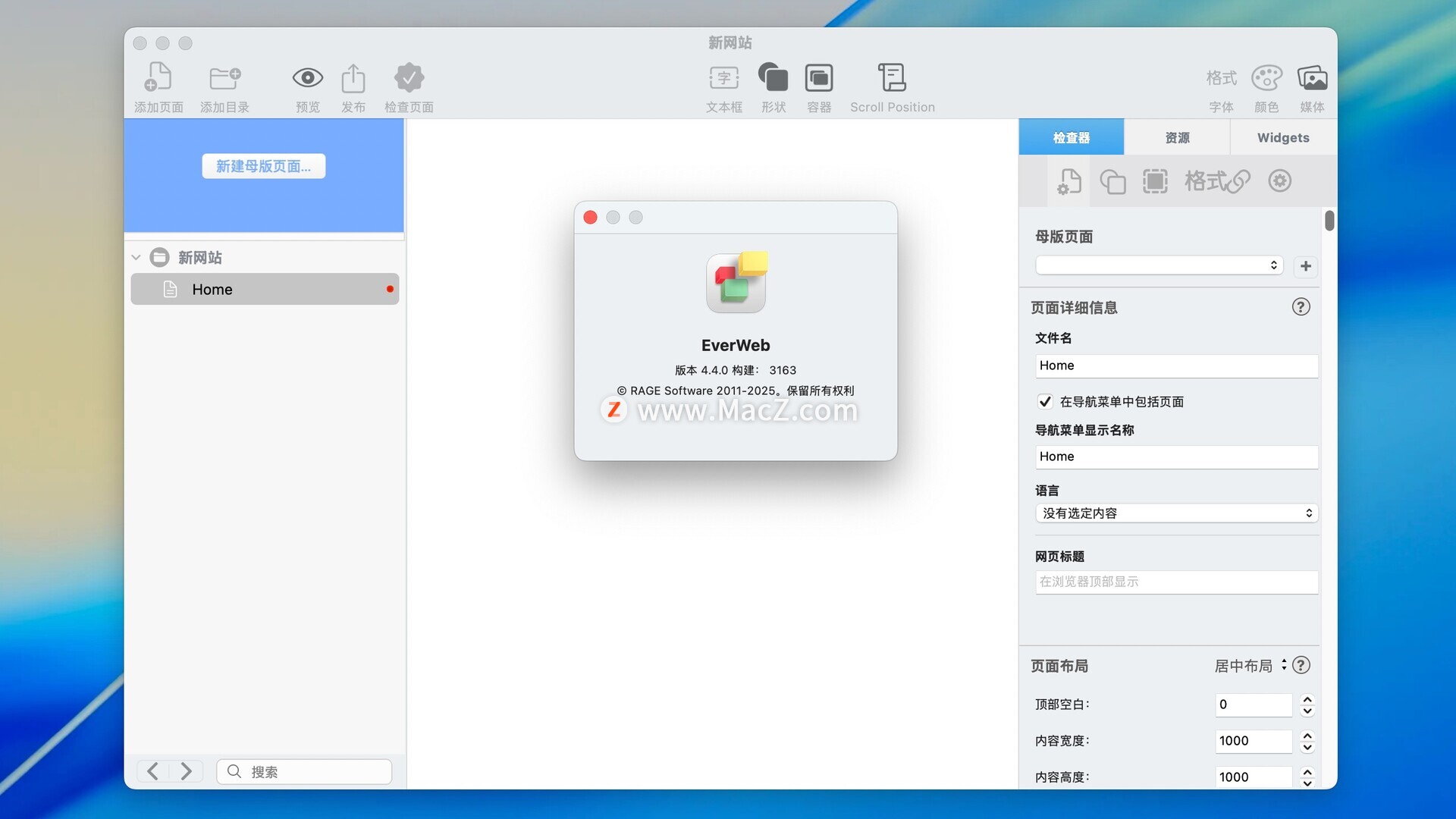Select the 格式 text format inspector icon

(x=1205, y=181)
